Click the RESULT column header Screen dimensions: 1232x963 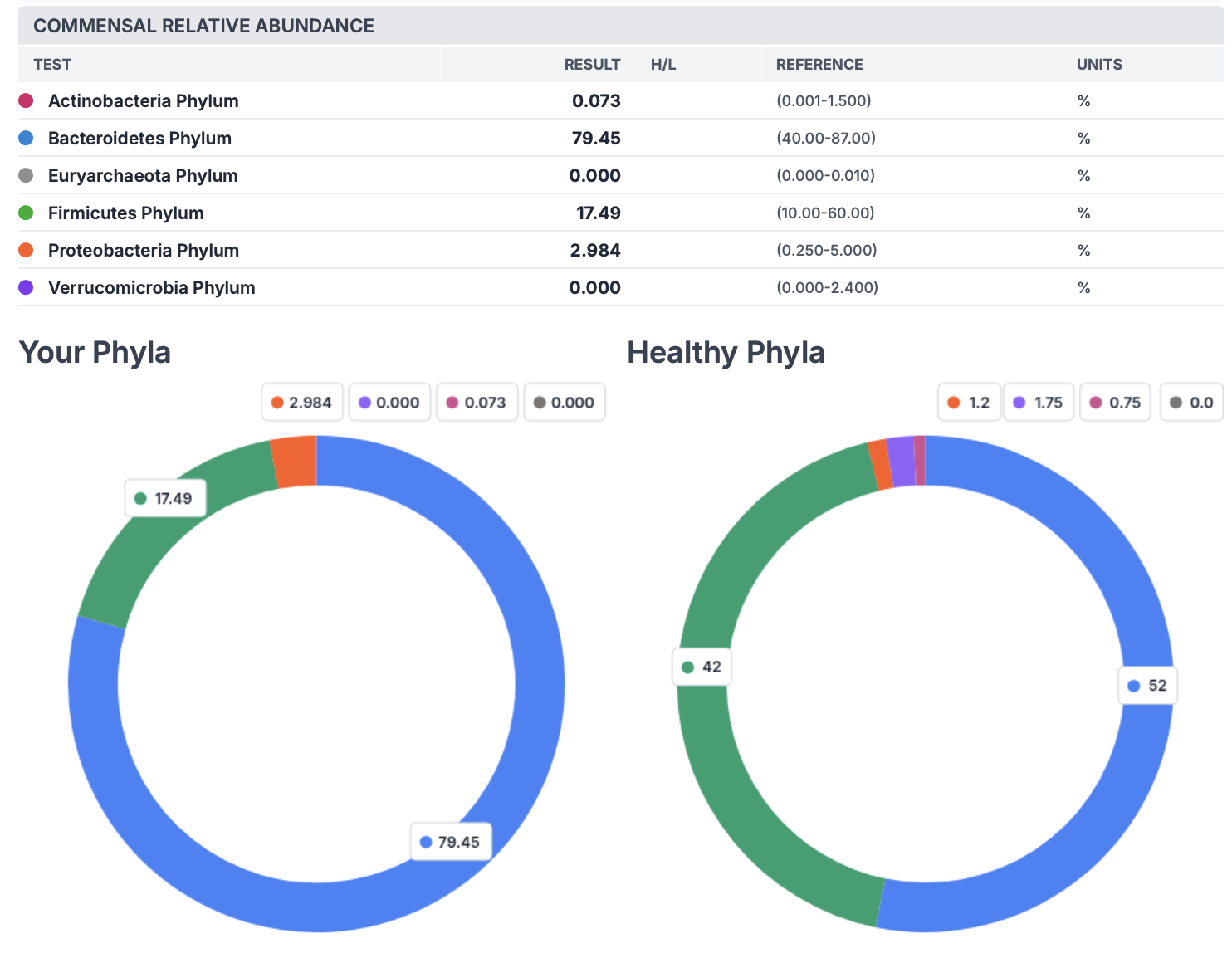[592, 65]
